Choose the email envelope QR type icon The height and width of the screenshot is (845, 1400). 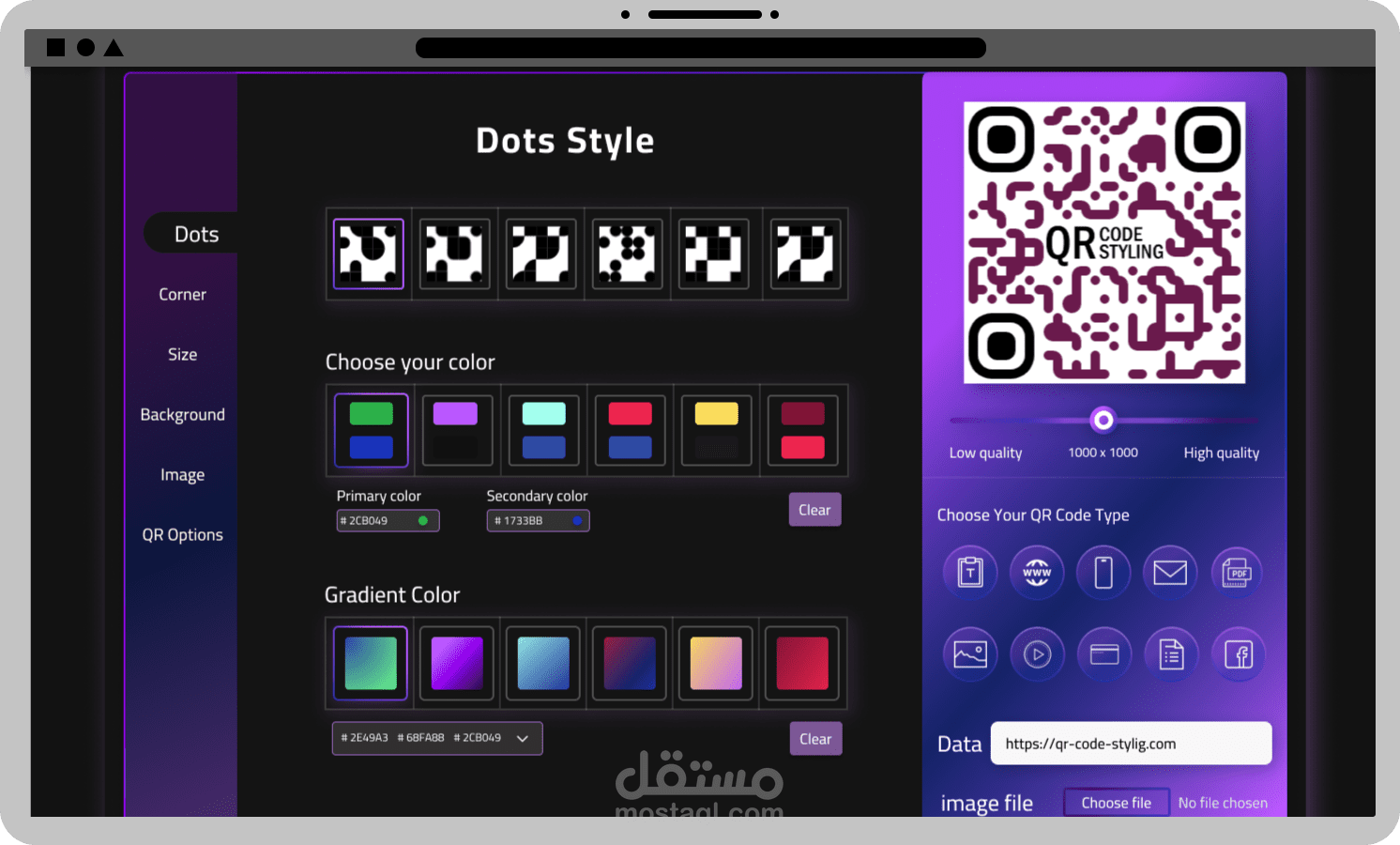coord(1170,572)
